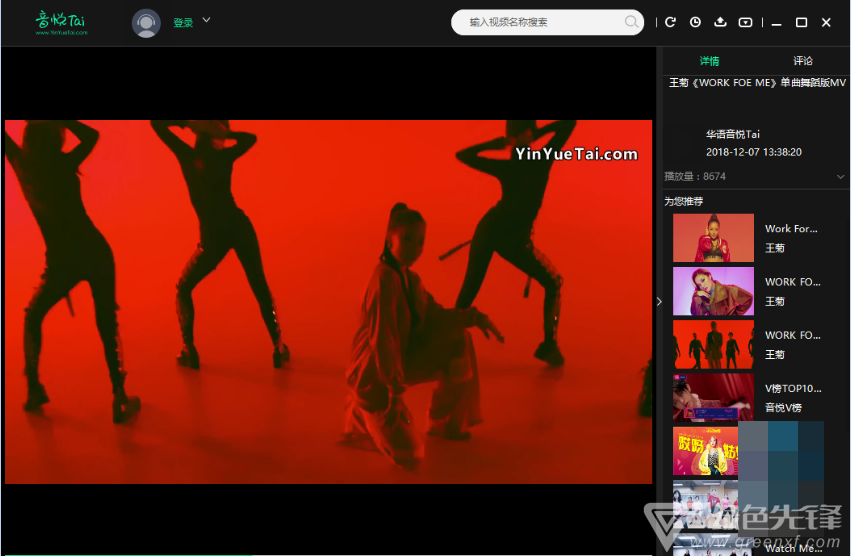Image resolution: width=851 pixels, height=556 pixels.
Task: Maximize the player window
Action: tap(801, 22)
